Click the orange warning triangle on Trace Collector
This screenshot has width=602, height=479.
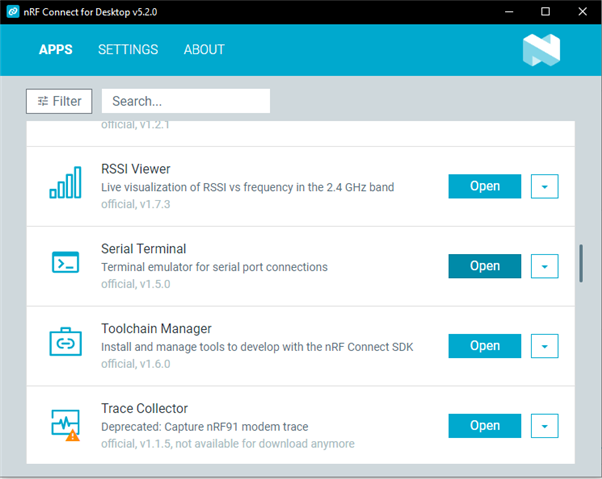[73, 436]
